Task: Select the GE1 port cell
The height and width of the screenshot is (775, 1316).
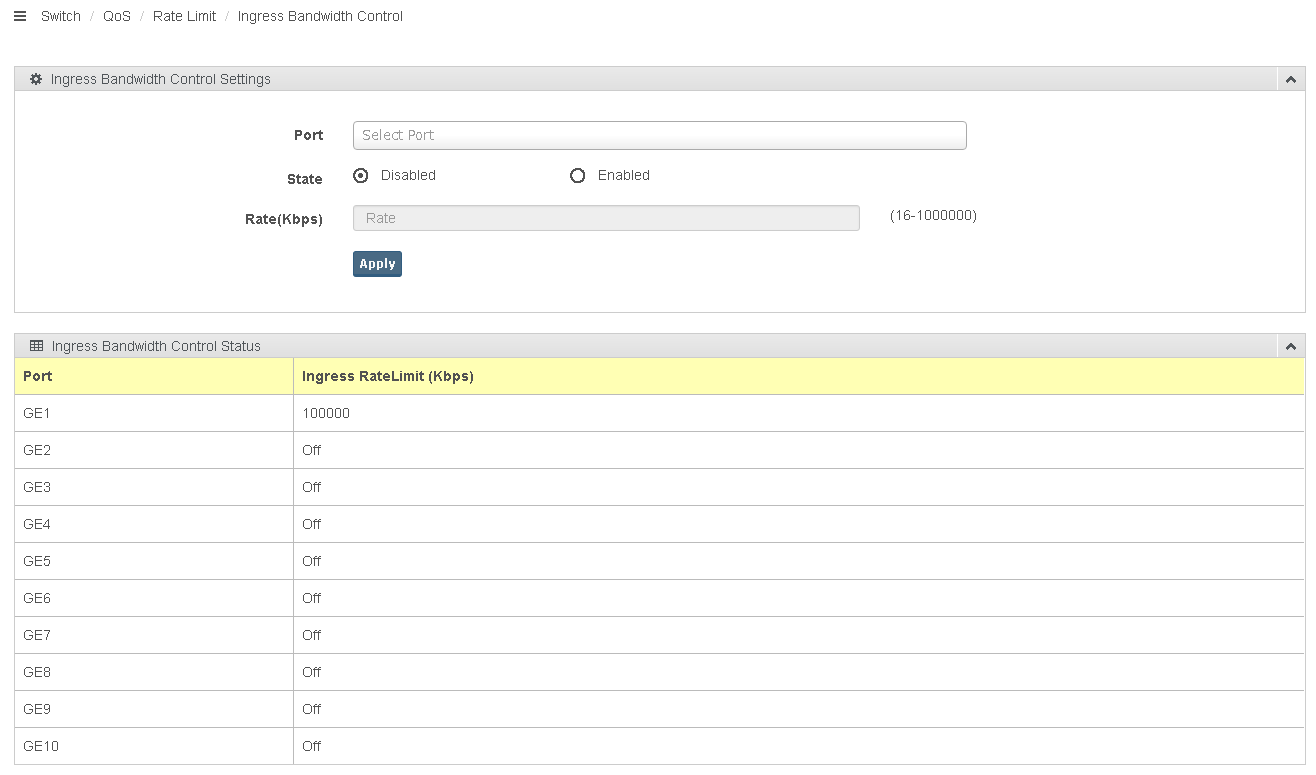Action: pyautogui.click(x=154, y=413)
